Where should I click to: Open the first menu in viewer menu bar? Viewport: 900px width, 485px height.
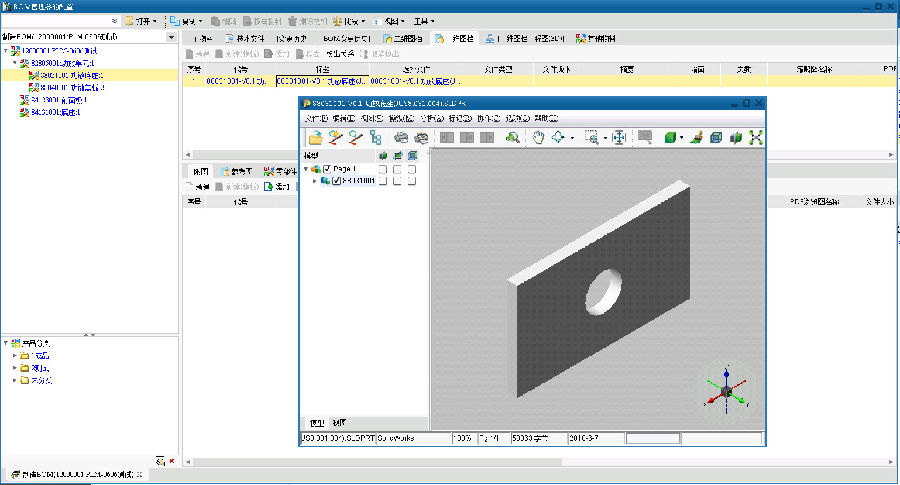(x=318, y=118)
